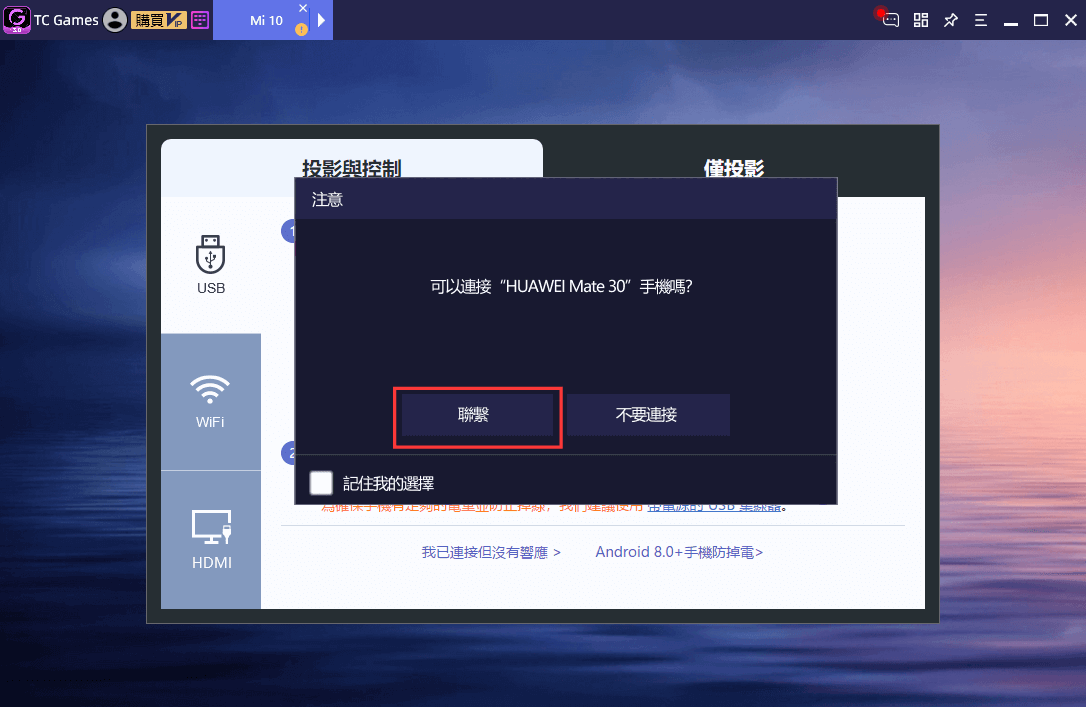Image resolution: width=1086 pixels, height=707 pixels.
Task: Maximize the TC Games window
Action: pos(1041,20)
